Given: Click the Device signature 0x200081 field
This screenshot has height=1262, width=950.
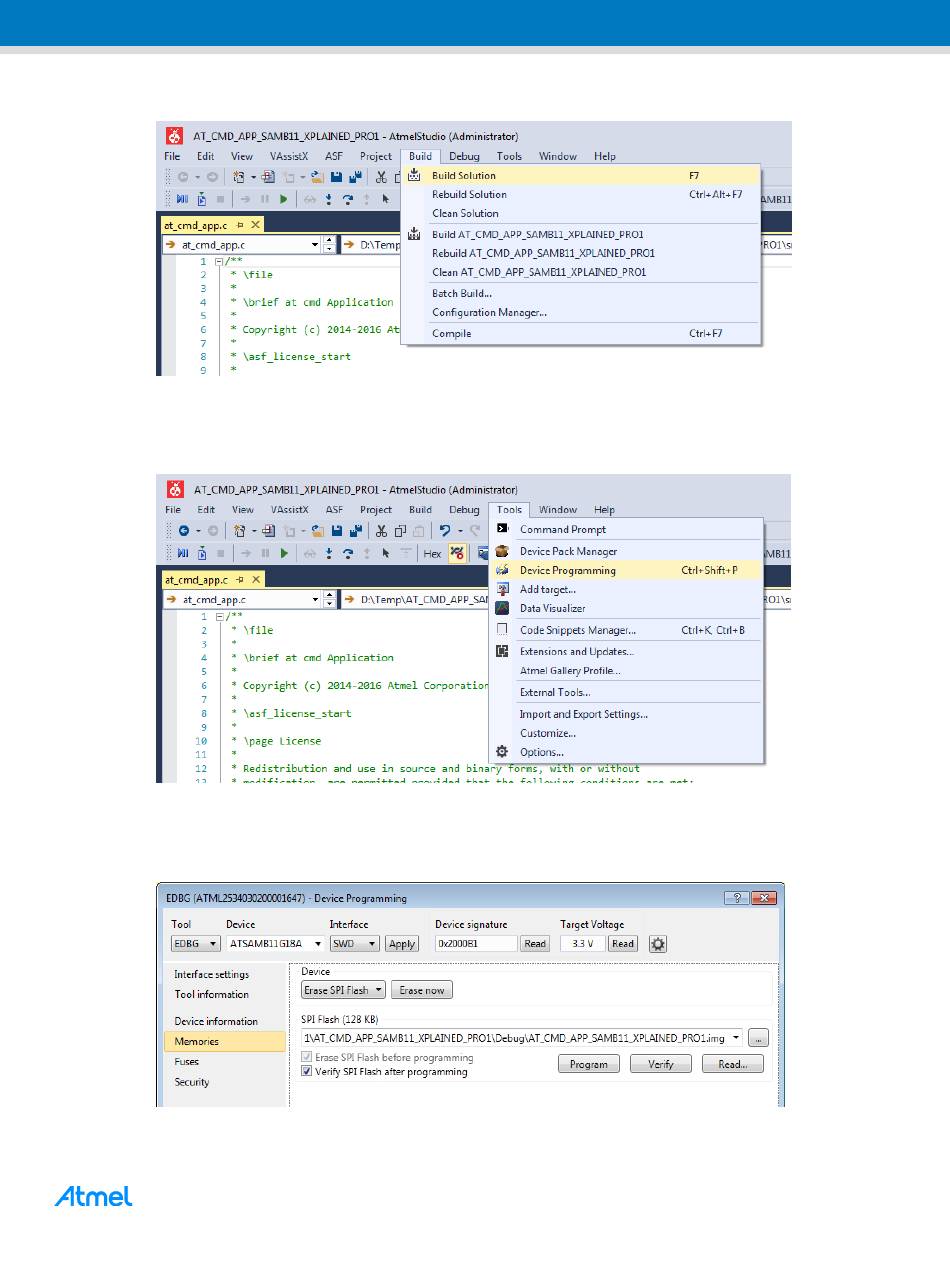Looking at the screenshot, I should pos(476,943).
